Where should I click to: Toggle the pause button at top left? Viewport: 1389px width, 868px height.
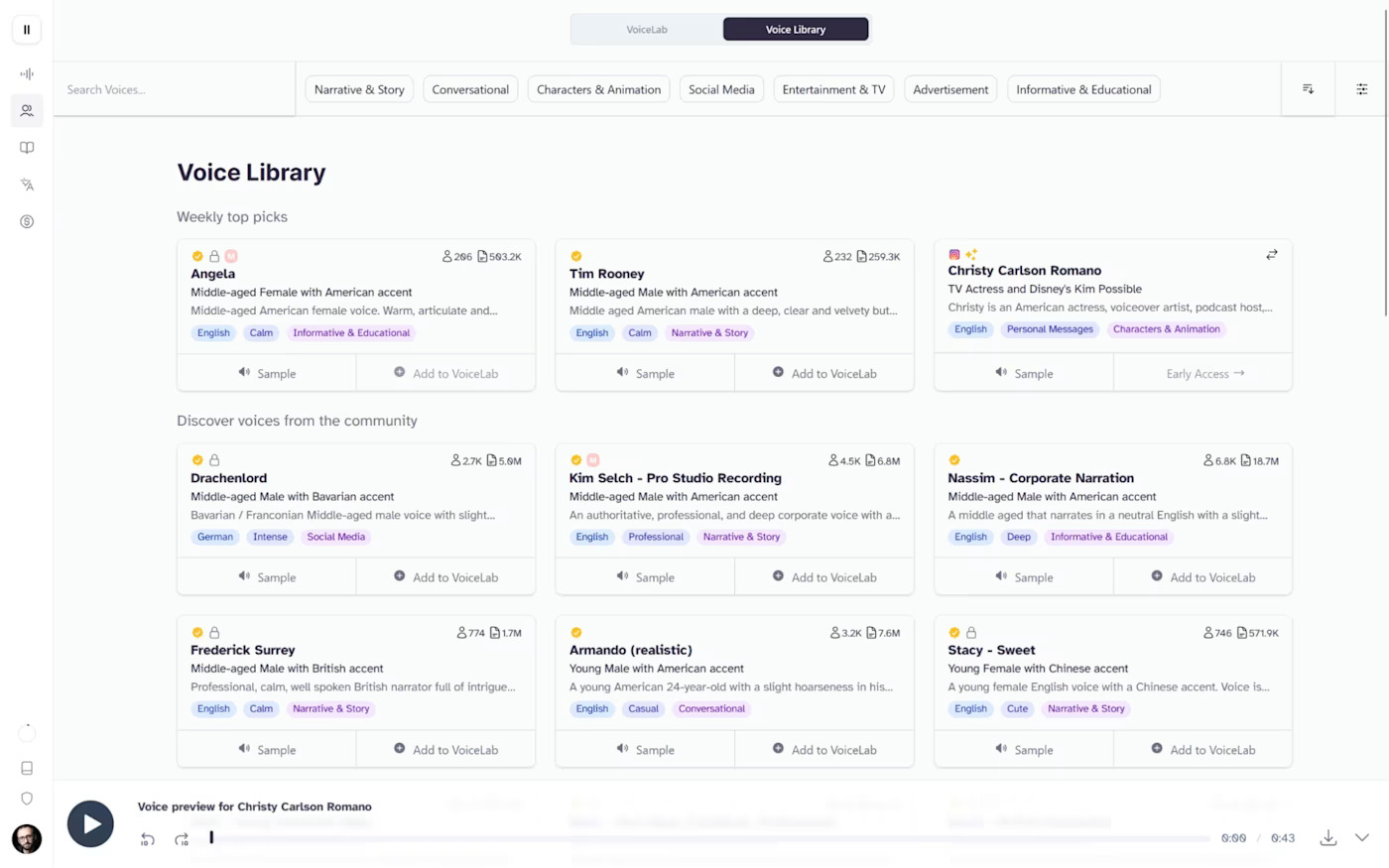(27, 30)
